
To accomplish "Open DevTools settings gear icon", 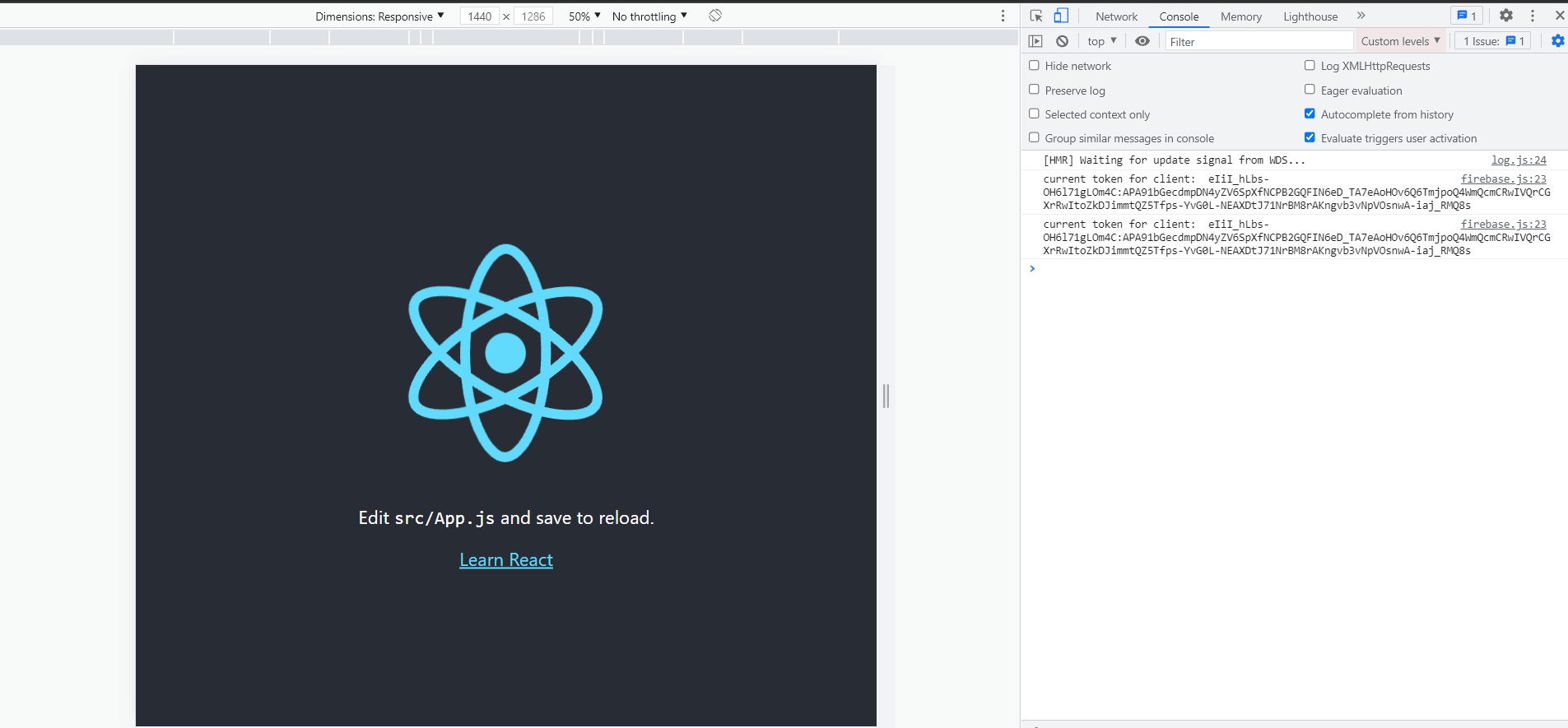I will tap(1506, 16).
